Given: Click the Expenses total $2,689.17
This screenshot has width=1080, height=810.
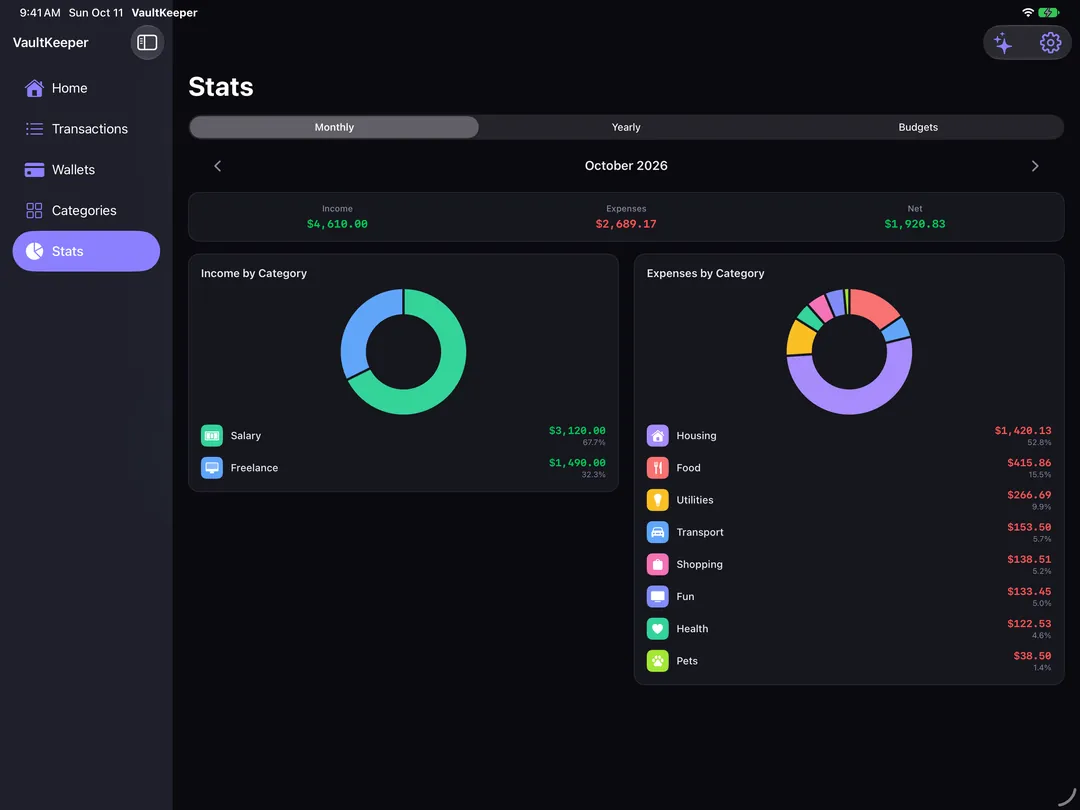Looking at the screenshot, I should 626,224.
